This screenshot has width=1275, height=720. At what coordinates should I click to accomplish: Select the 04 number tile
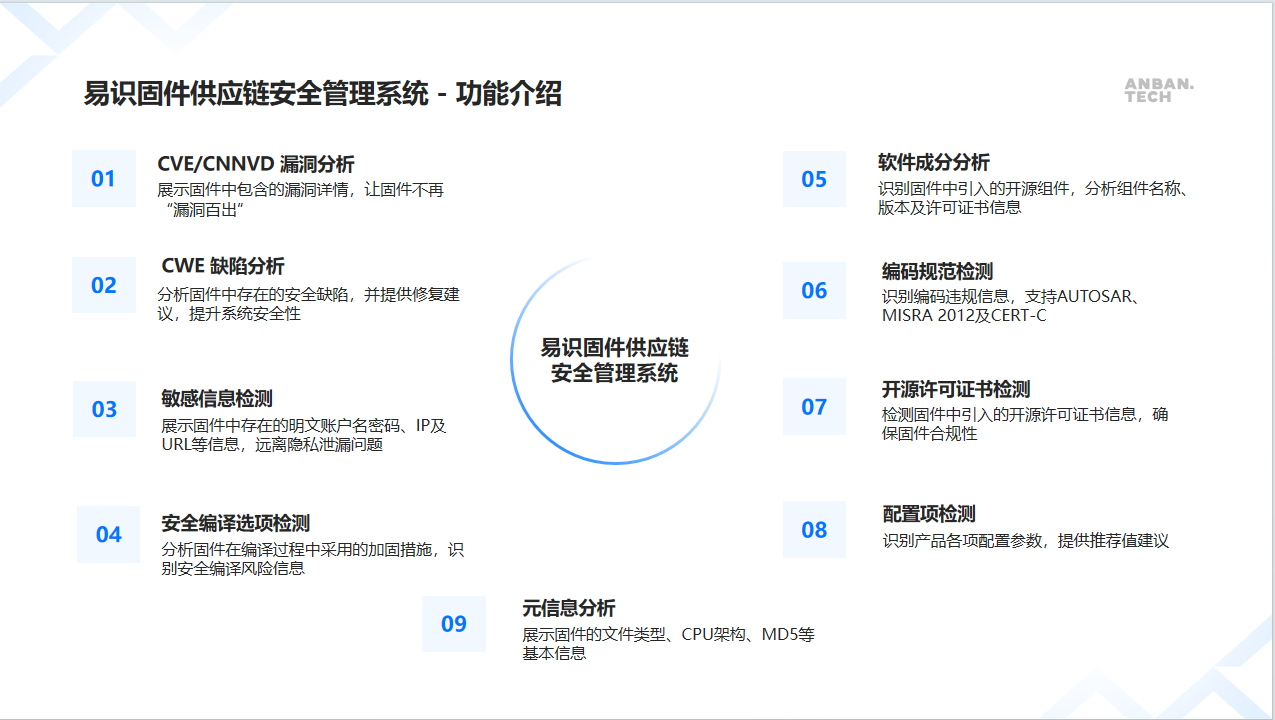click(x=109, y=535)
